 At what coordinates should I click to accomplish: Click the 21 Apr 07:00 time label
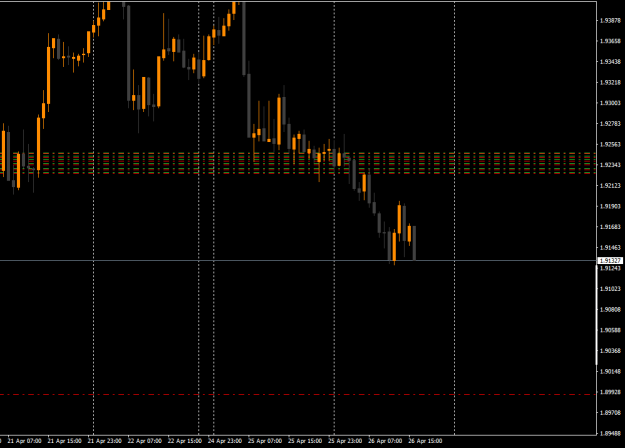click(x=24, y=441)
